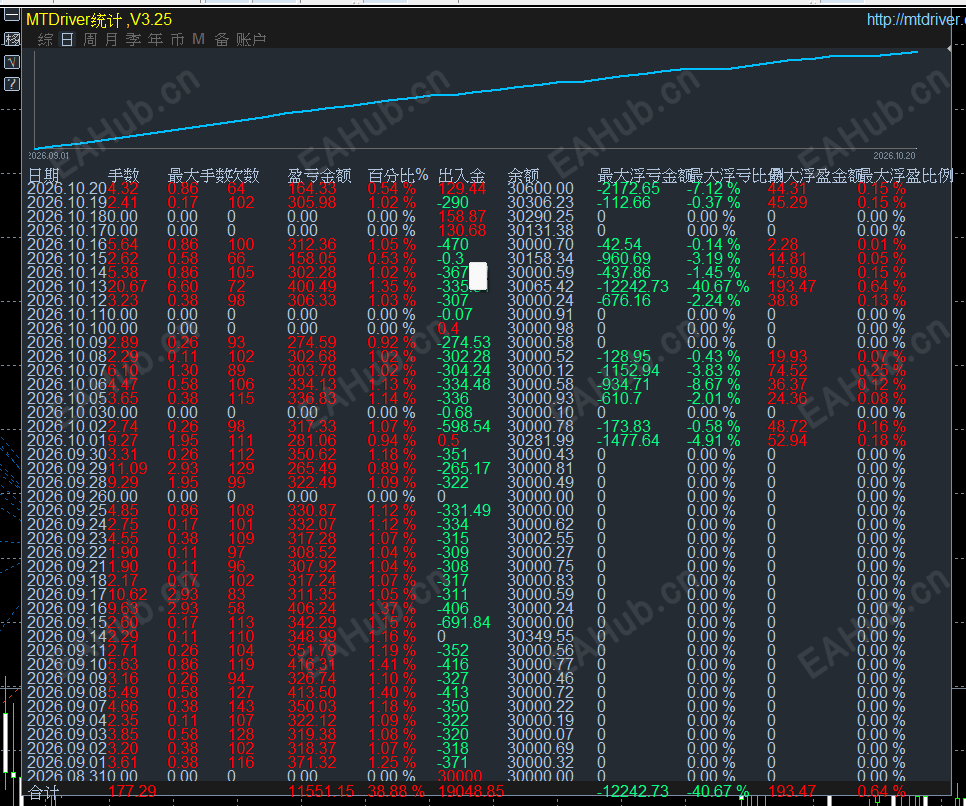Switch to the 季 quarterly tab
Screen dimensions: 966x806
pyautogui.click(x=134, y=39)
